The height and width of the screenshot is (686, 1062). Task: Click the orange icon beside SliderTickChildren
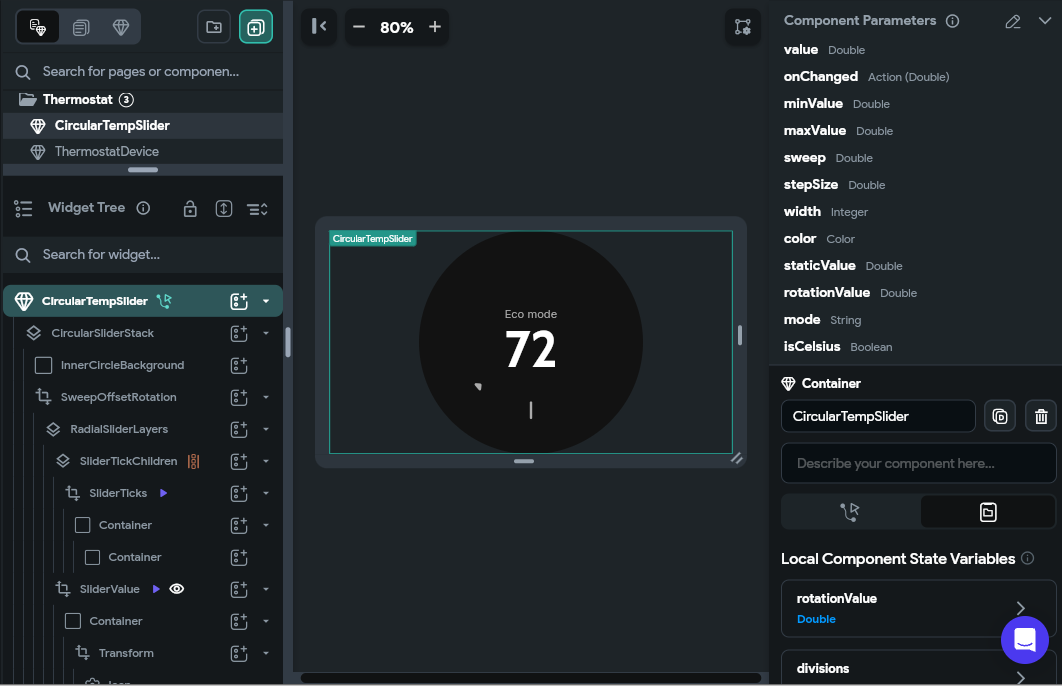[x=194, y=461]
